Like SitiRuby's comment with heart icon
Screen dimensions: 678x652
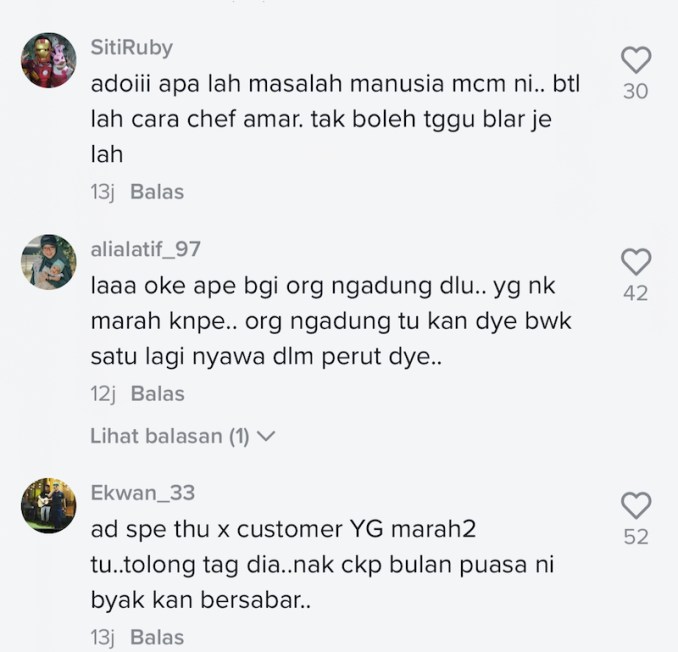tap(636, 60)
